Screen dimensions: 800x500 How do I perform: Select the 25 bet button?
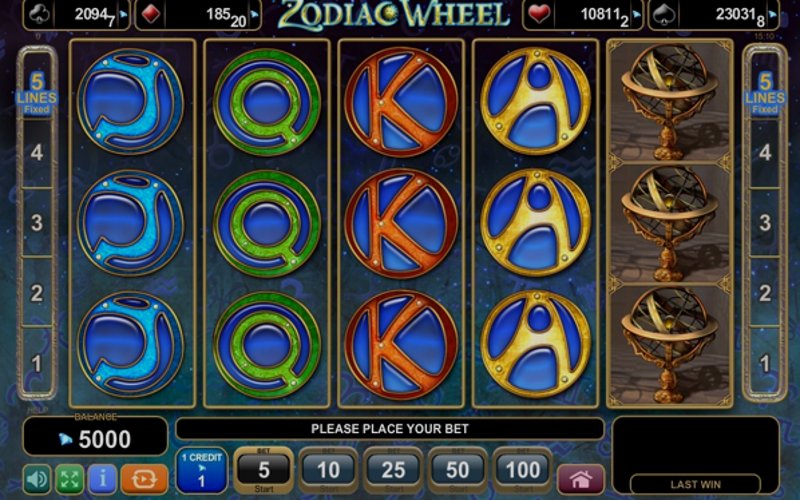(393, 470)
